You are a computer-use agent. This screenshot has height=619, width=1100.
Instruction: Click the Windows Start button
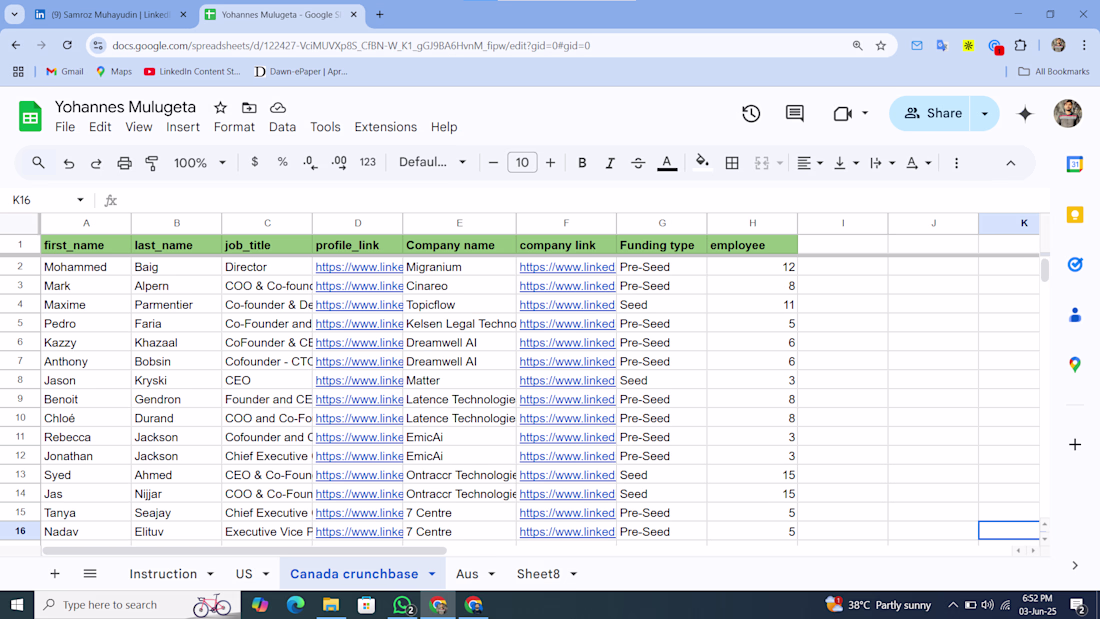17,605
